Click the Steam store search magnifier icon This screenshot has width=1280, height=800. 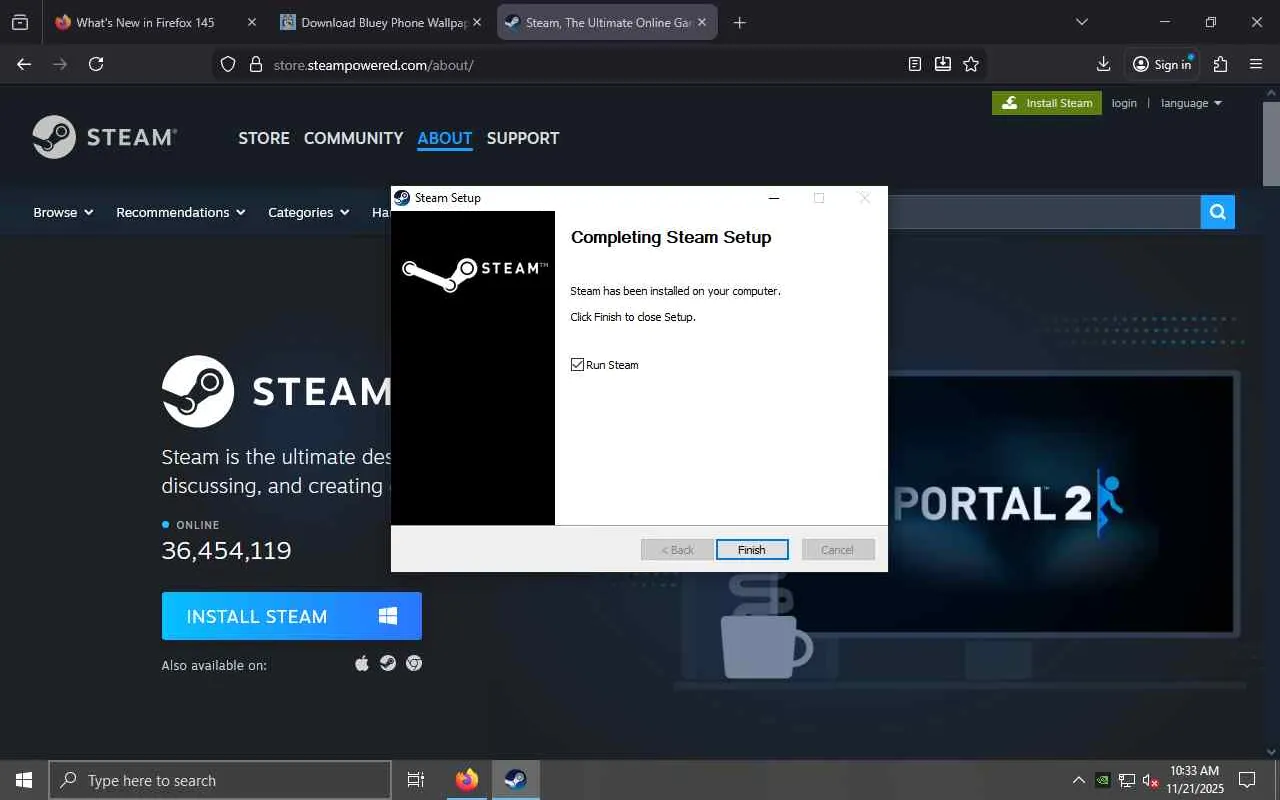coord(1218,212)
